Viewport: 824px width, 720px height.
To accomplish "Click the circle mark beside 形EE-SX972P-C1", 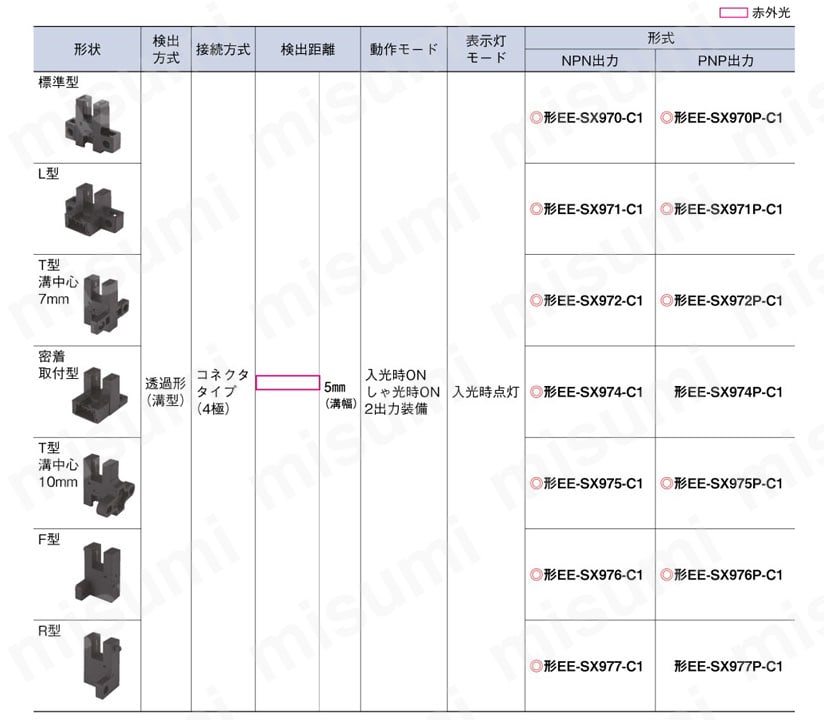I will pyautogui.click(x=666, y=301).
